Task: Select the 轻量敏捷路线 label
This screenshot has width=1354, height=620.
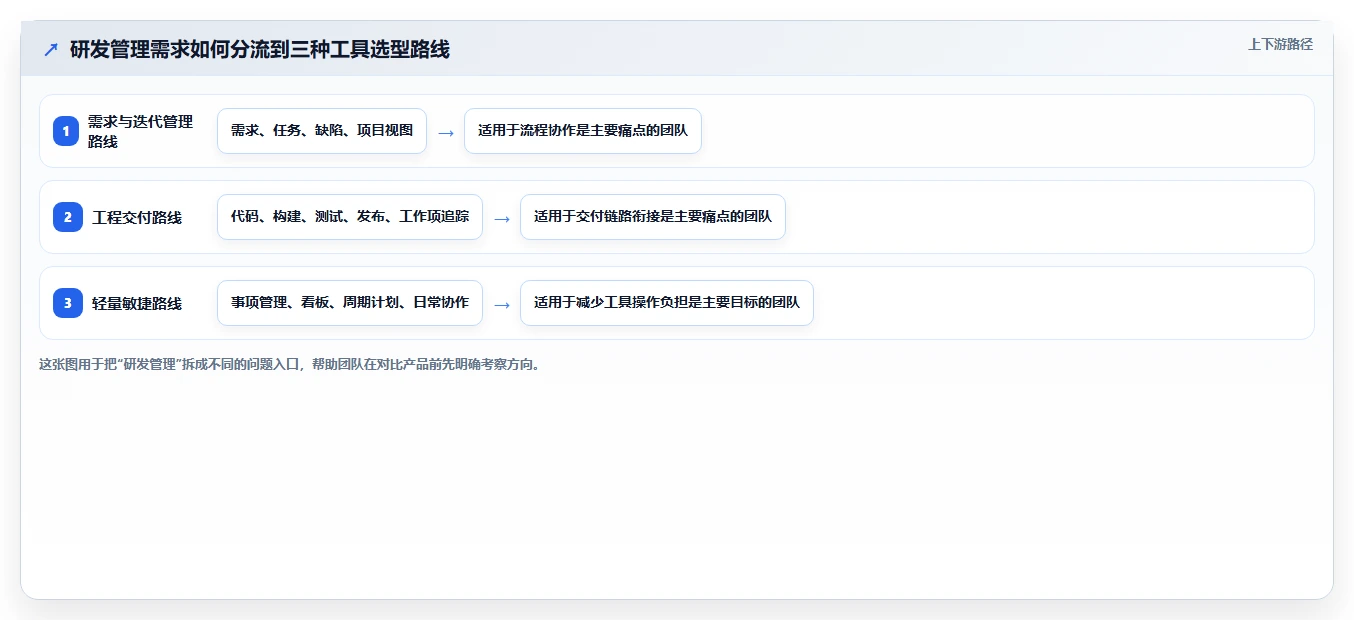Action: point(137,303)
